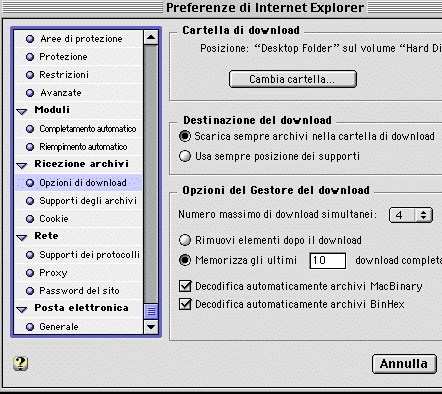Click the bullet icon beside Opzioni di download
The width and height of the screenshot is (442, 394).
click(x=30, y=183)
